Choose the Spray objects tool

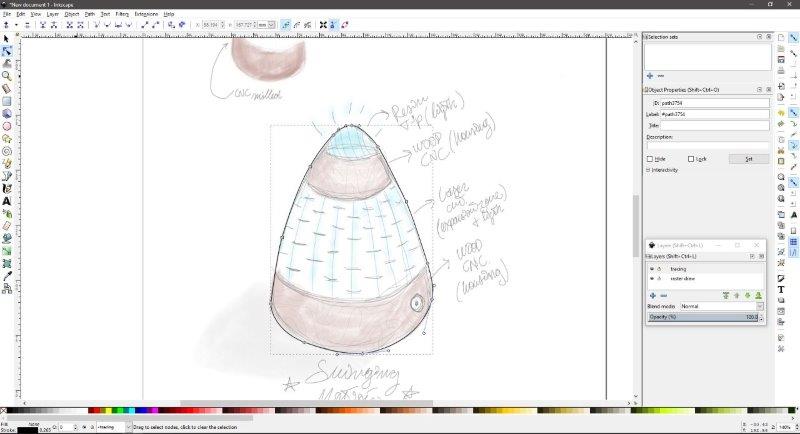pos(7,214)
